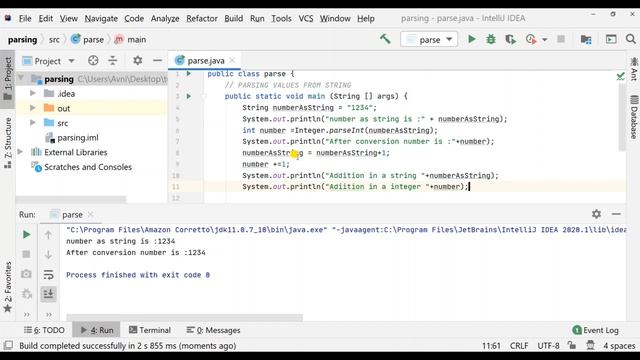
Task: Hide the Project panel with minus icon
Action: [158, 61]
